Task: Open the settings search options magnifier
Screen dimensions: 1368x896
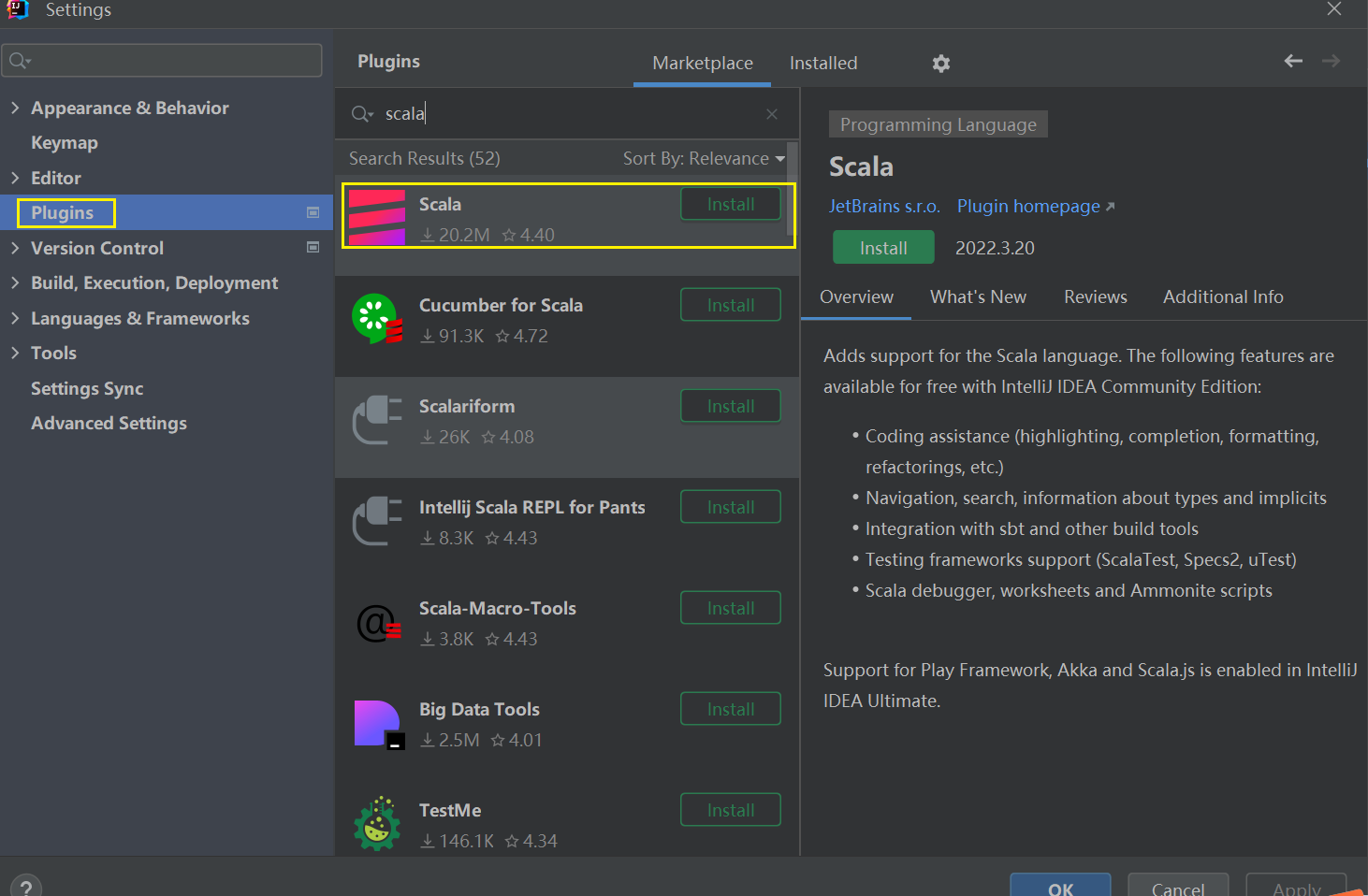Action: (20, 61)
